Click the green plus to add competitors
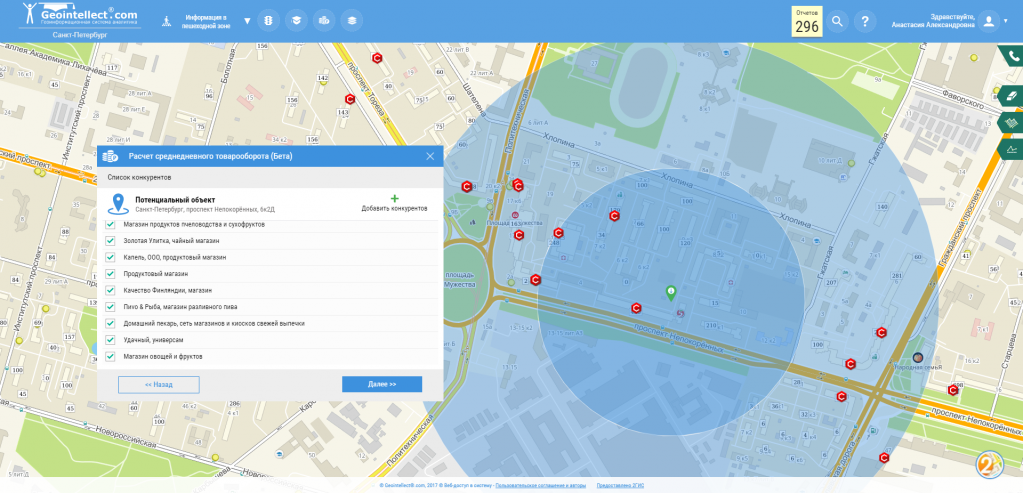The width and height of the screenshot is (1023, 493). [394, 199]
